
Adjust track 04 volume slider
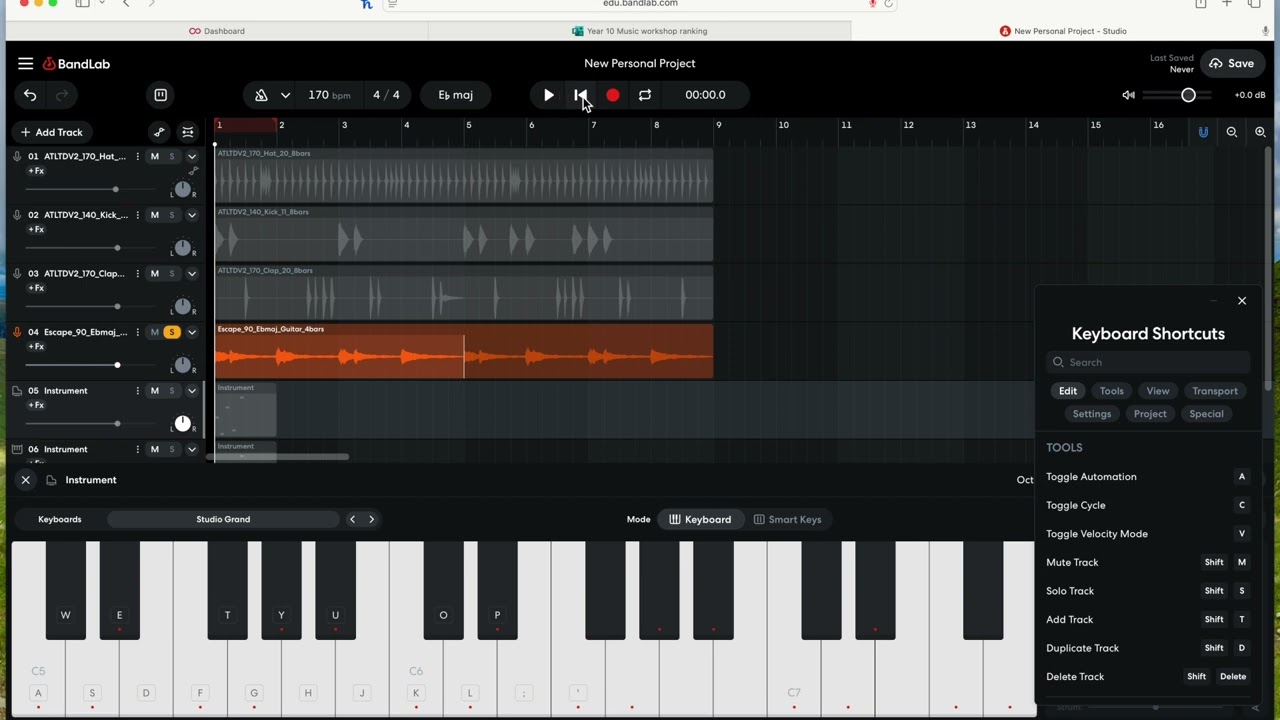[x=117, y=365]
